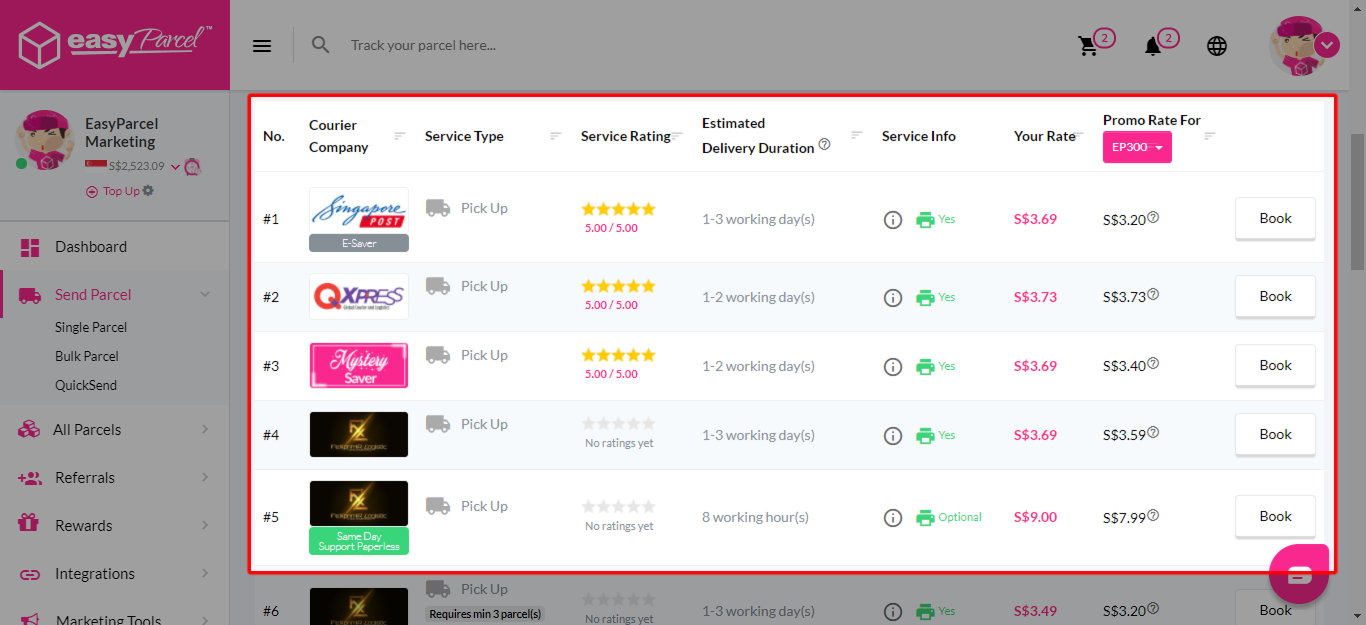The image size is (1366, 625).
Task: Expand the account avatar dropdown
Action: point(1327,45)
